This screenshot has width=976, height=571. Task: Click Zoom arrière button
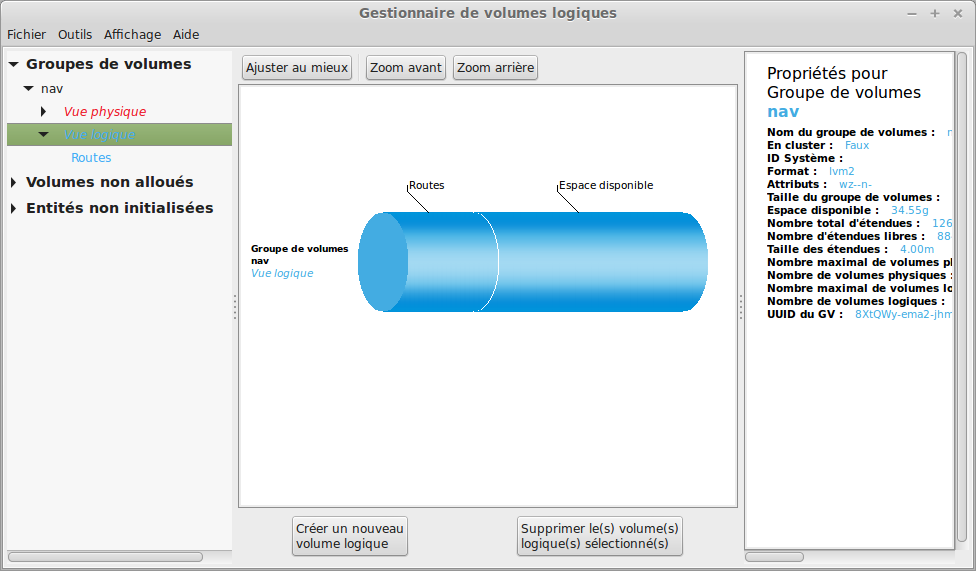point(495,67)
